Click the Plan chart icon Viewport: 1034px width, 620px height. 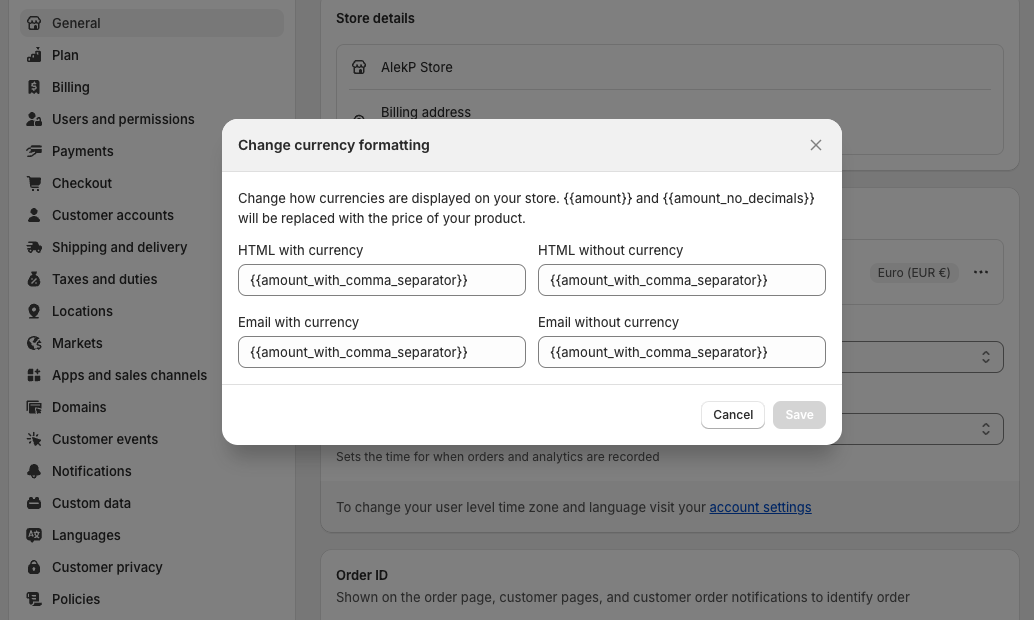pos(34,55)
